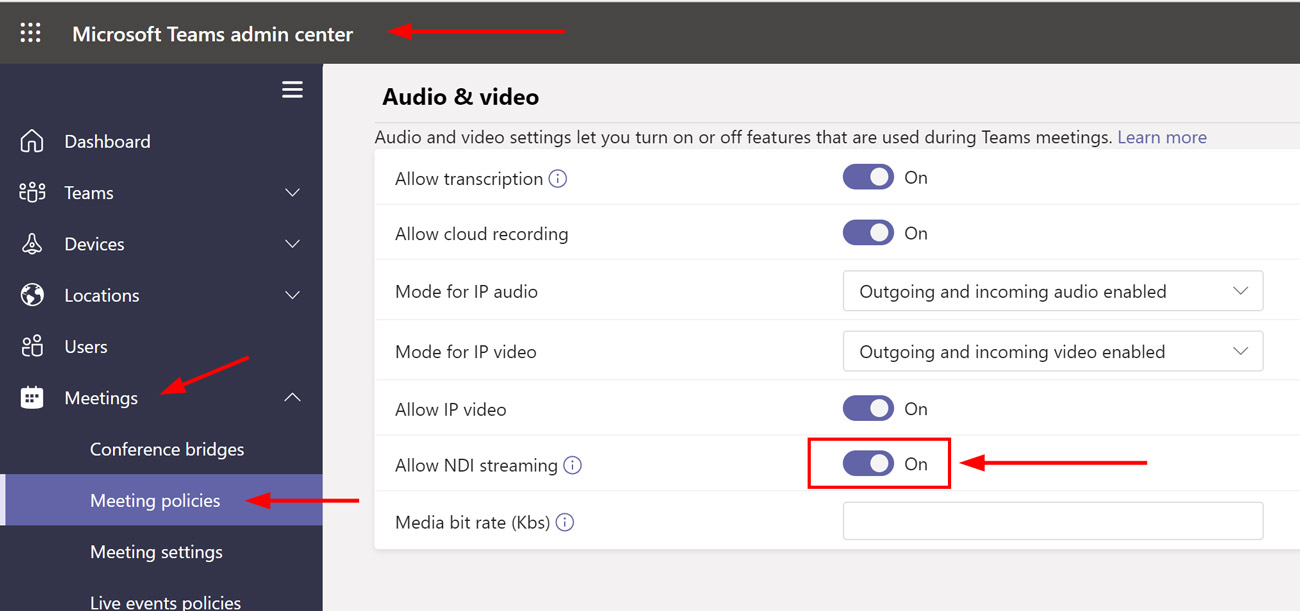Open Mode for IP audio dropdown
Image resolution: width=1300 pixels, height=611 pixels.
click(1053, 291)
